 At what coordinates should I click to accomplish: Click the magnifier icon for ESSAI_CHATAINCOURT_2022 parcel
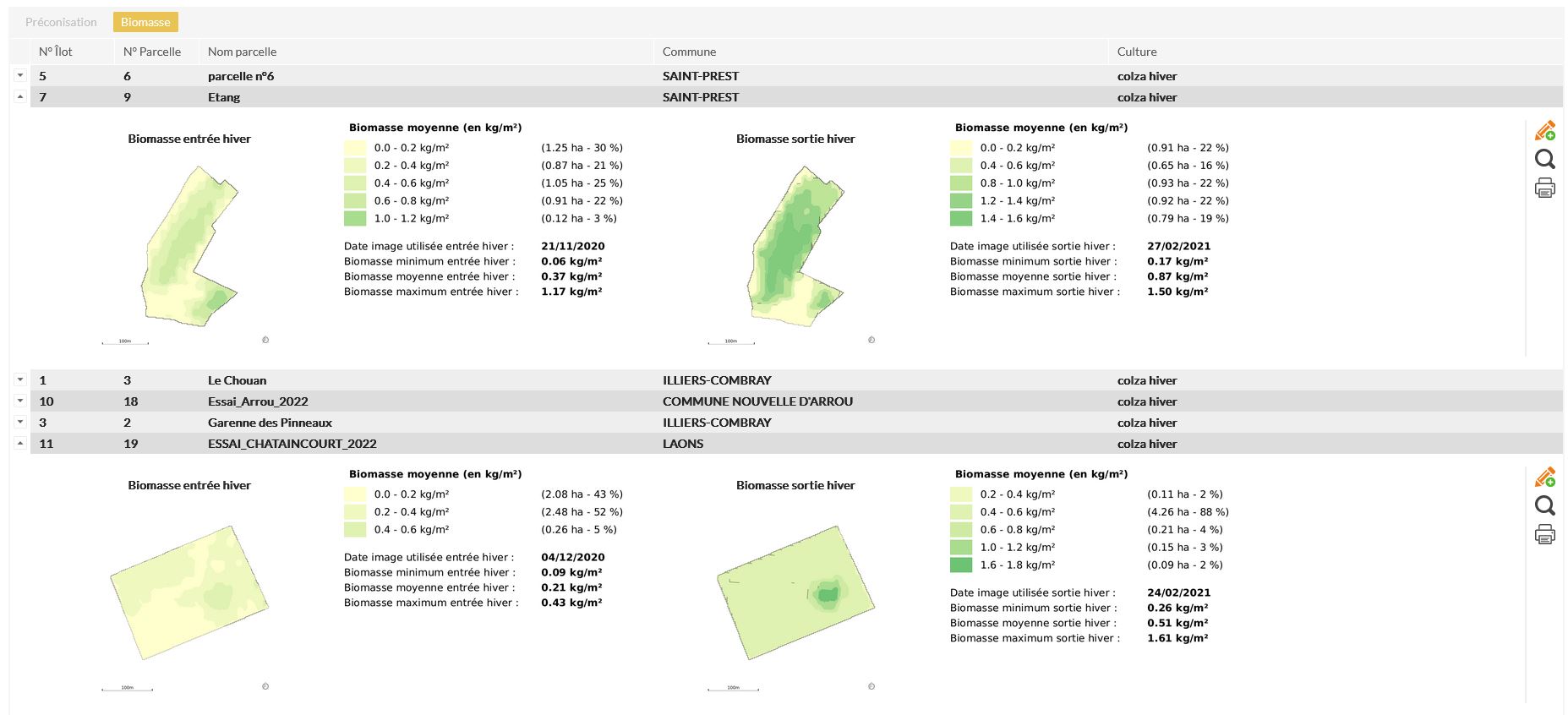(x=1544, y=505)
